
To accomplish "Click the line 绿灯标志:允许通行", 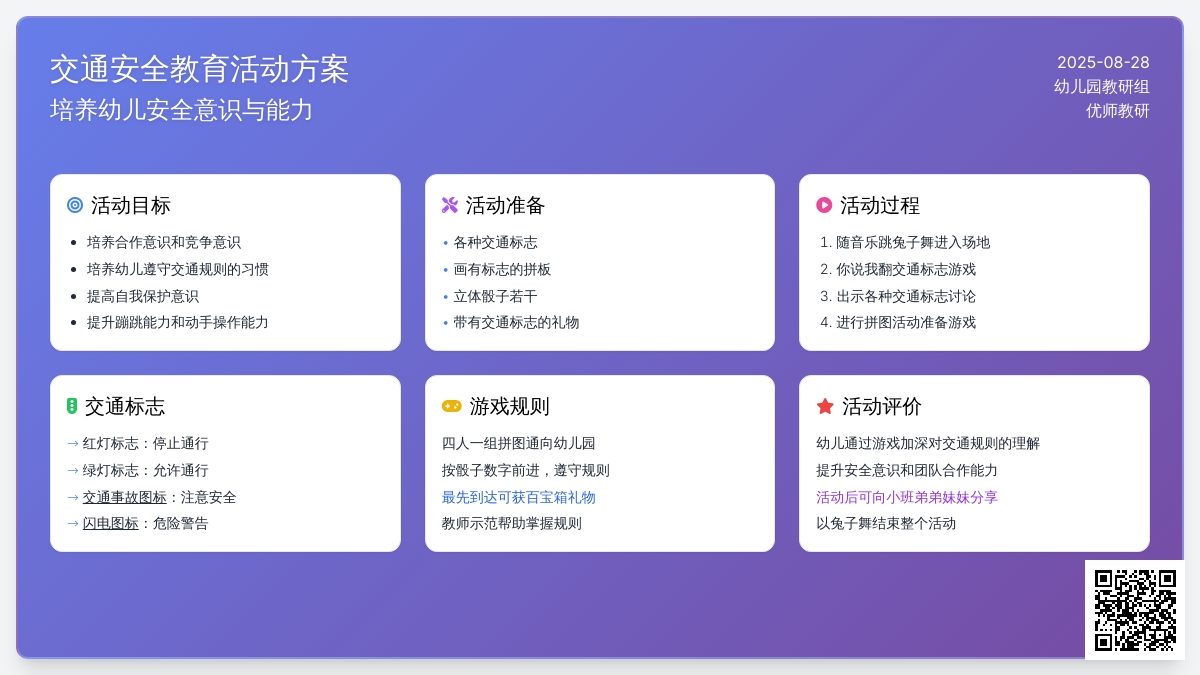I will click(x=146, y=470).
